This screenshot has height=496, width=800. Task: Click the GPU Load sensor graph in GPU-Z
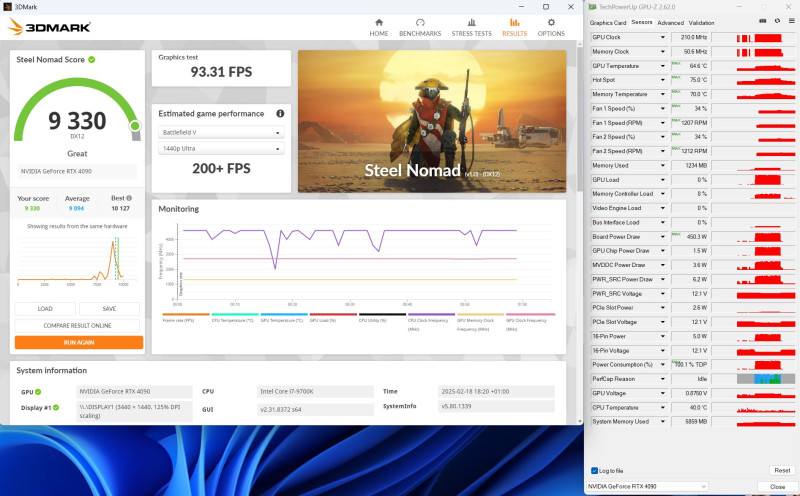coord(754,180)
